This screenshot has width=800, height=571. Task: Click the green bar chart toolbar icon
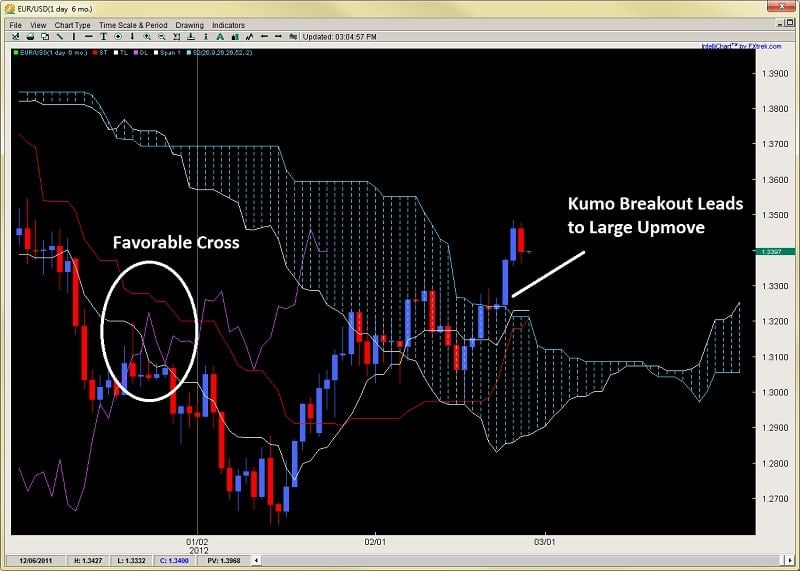[235, 37]
